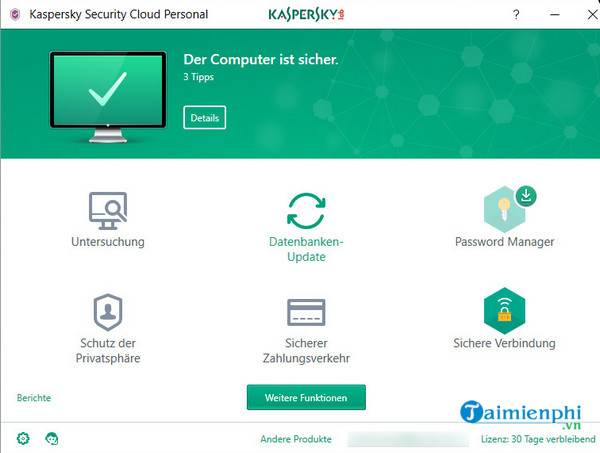
Task: Click the Kaspersky Lab logo in title bar
Action: coord(306,15)
